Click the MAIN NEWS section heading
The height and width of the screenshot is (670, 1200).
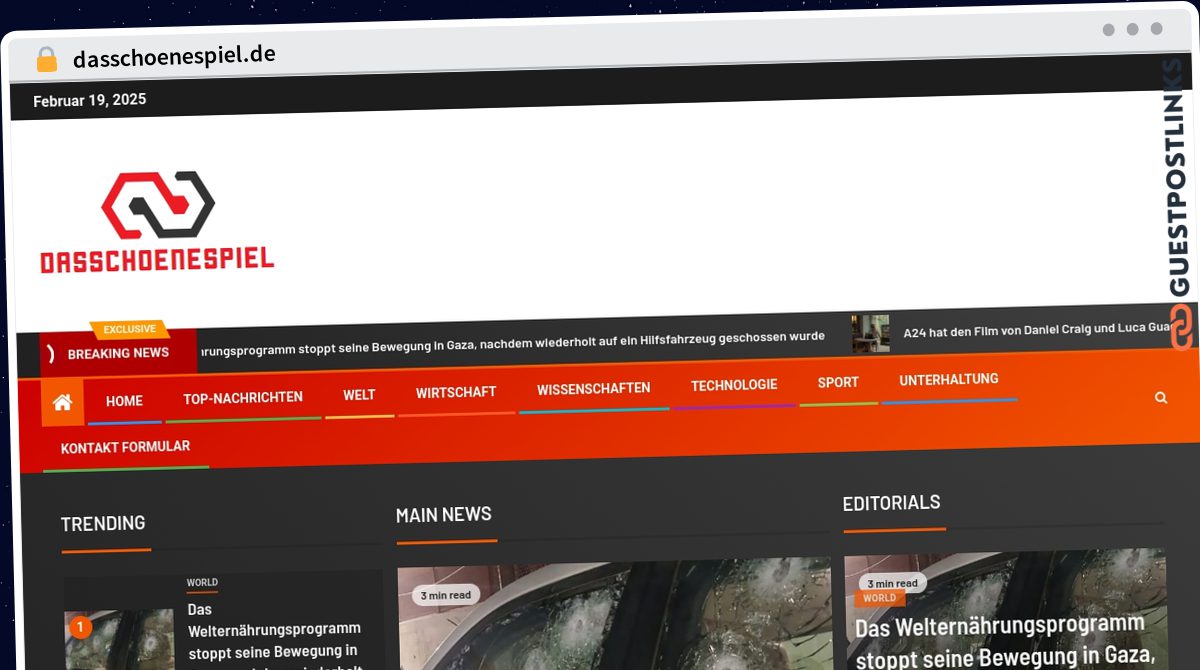(x=444, y=514)
